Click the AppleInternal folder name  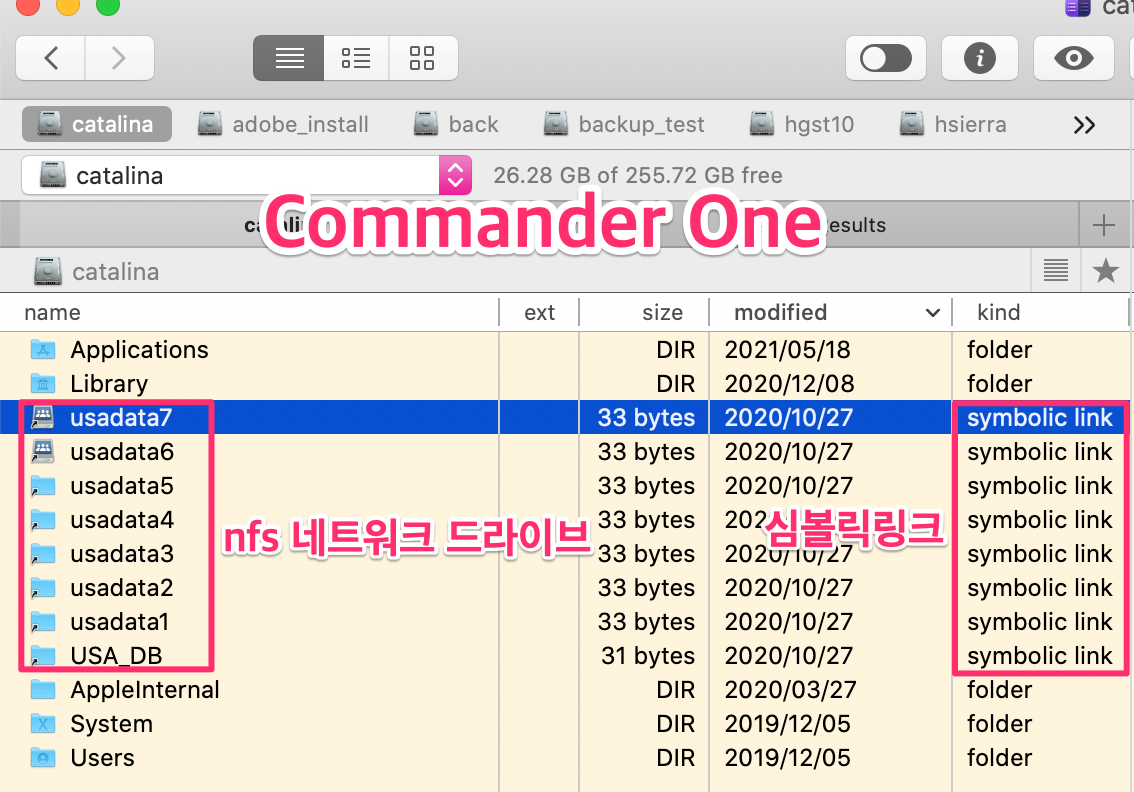[145, 689]
